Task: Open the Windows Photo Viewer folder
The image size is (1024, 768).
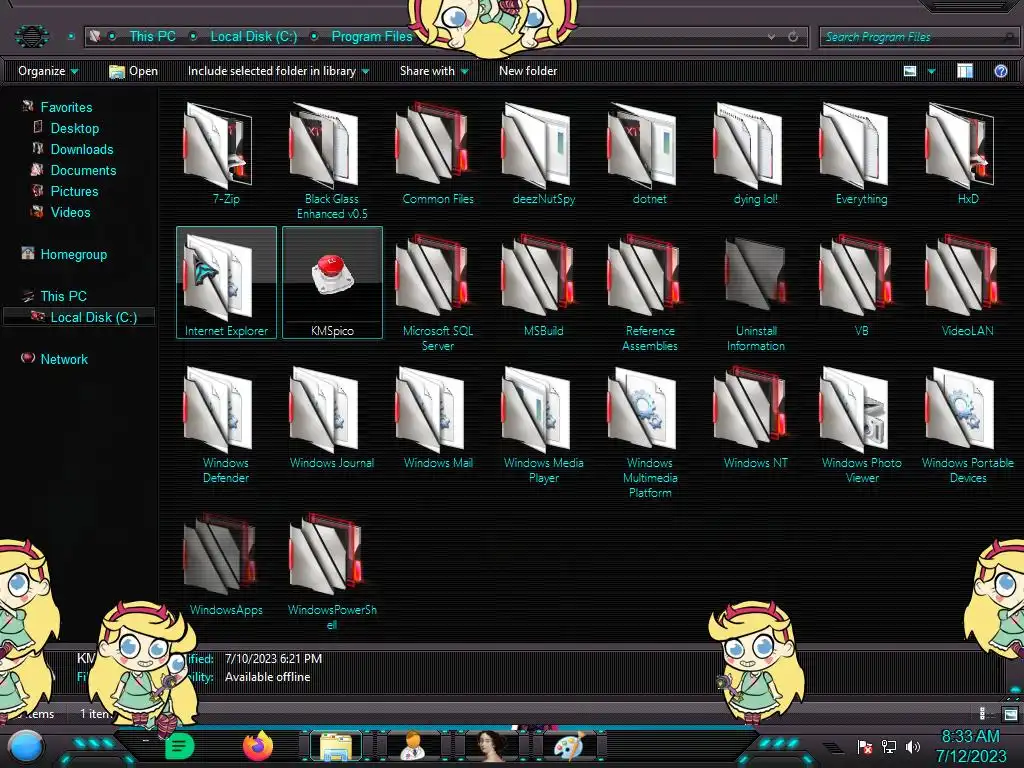Action: tap(861, 424)
